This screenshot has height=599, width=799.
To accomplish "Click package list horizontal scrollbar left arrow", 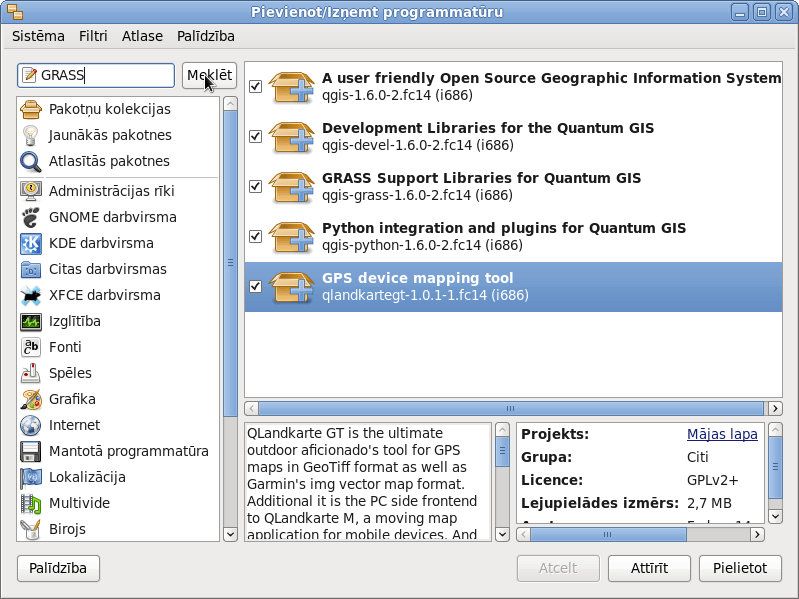I will tap(251, 409).
